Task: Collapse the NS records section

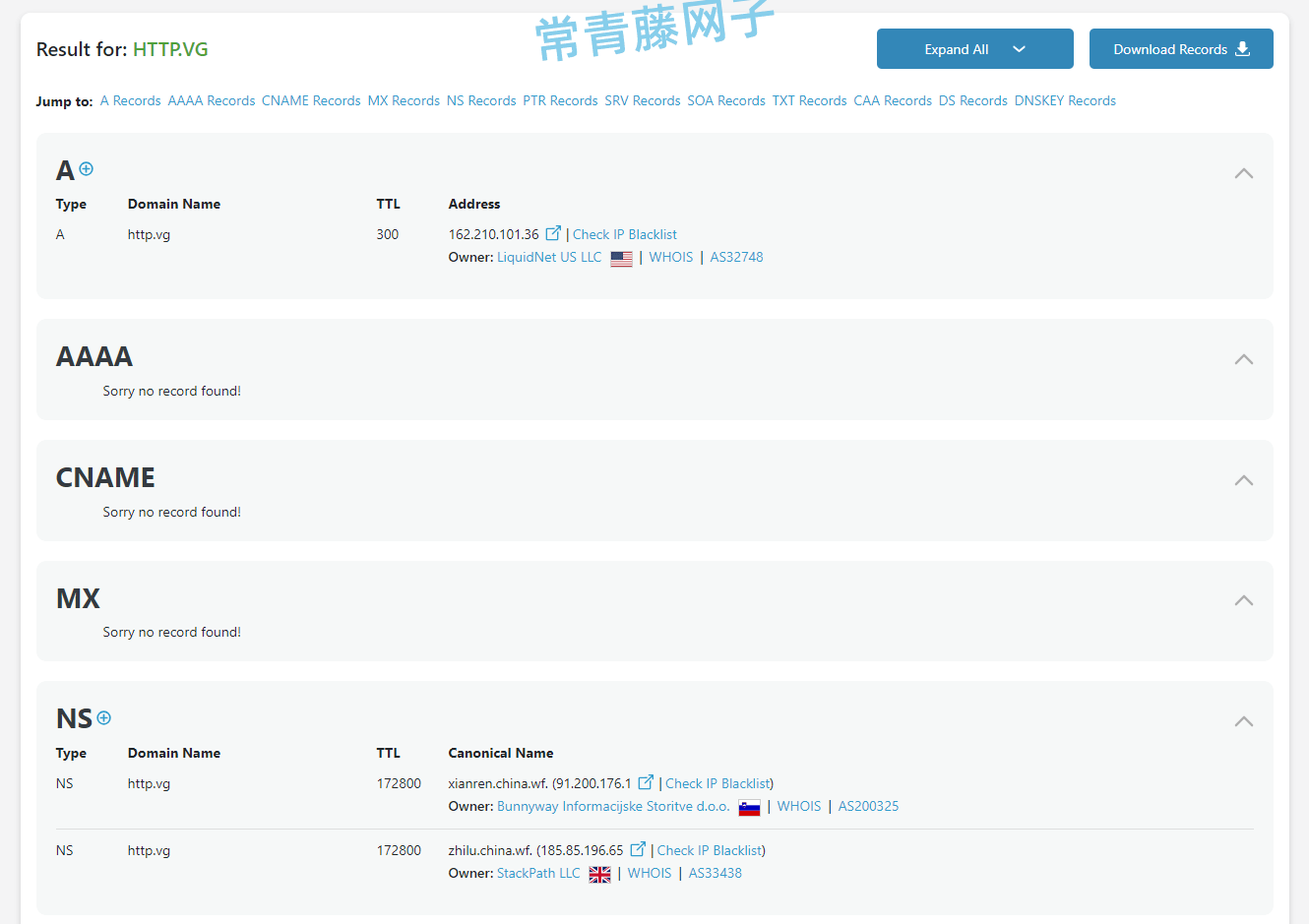Action: (x=1243, y=721)
